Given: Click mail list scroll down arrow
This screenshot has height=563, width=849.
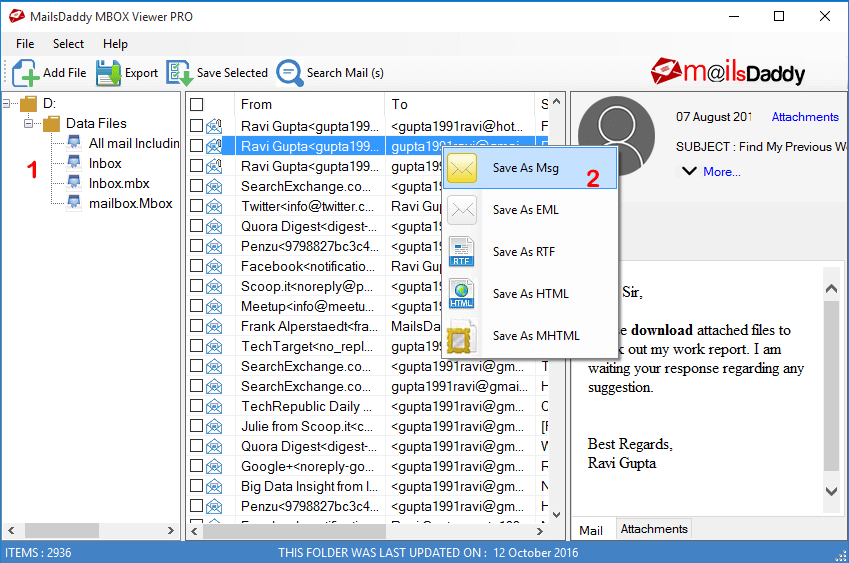Looking at the screenshot, I should (x=557, y=515).
